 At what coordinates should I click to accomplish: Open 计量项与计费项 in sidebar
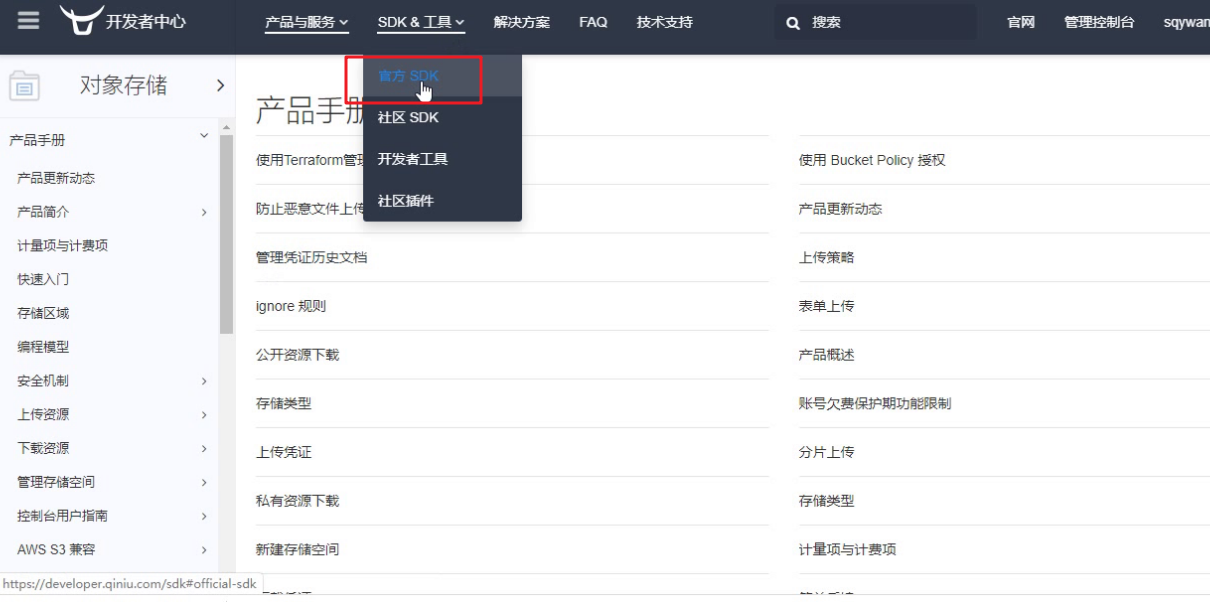pos(62,246)
